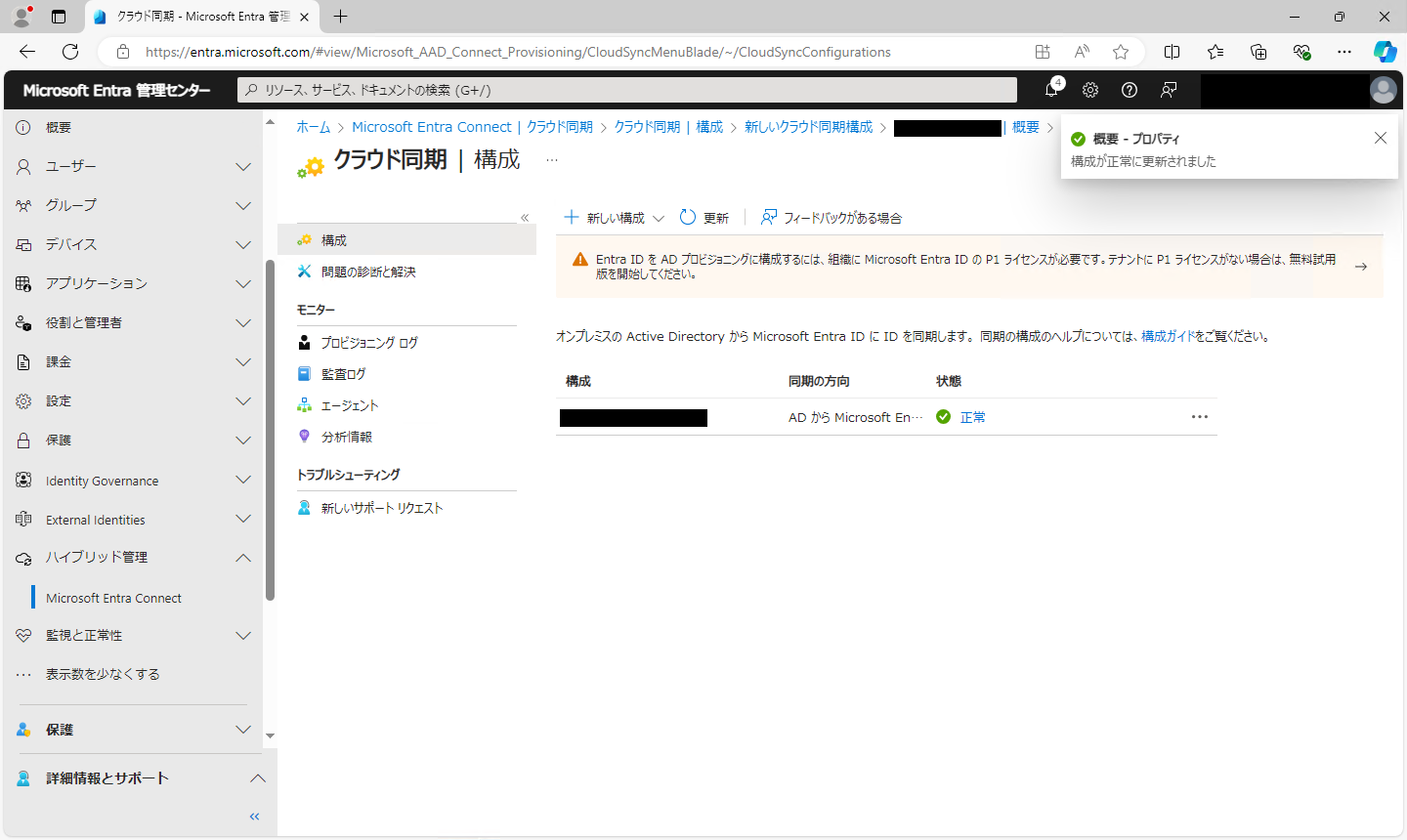Image resolution: width=1407 pixels, height=840 pixels.
Task: Collapse the blade menu with double chevron
Action: click(x=525, y=218)
